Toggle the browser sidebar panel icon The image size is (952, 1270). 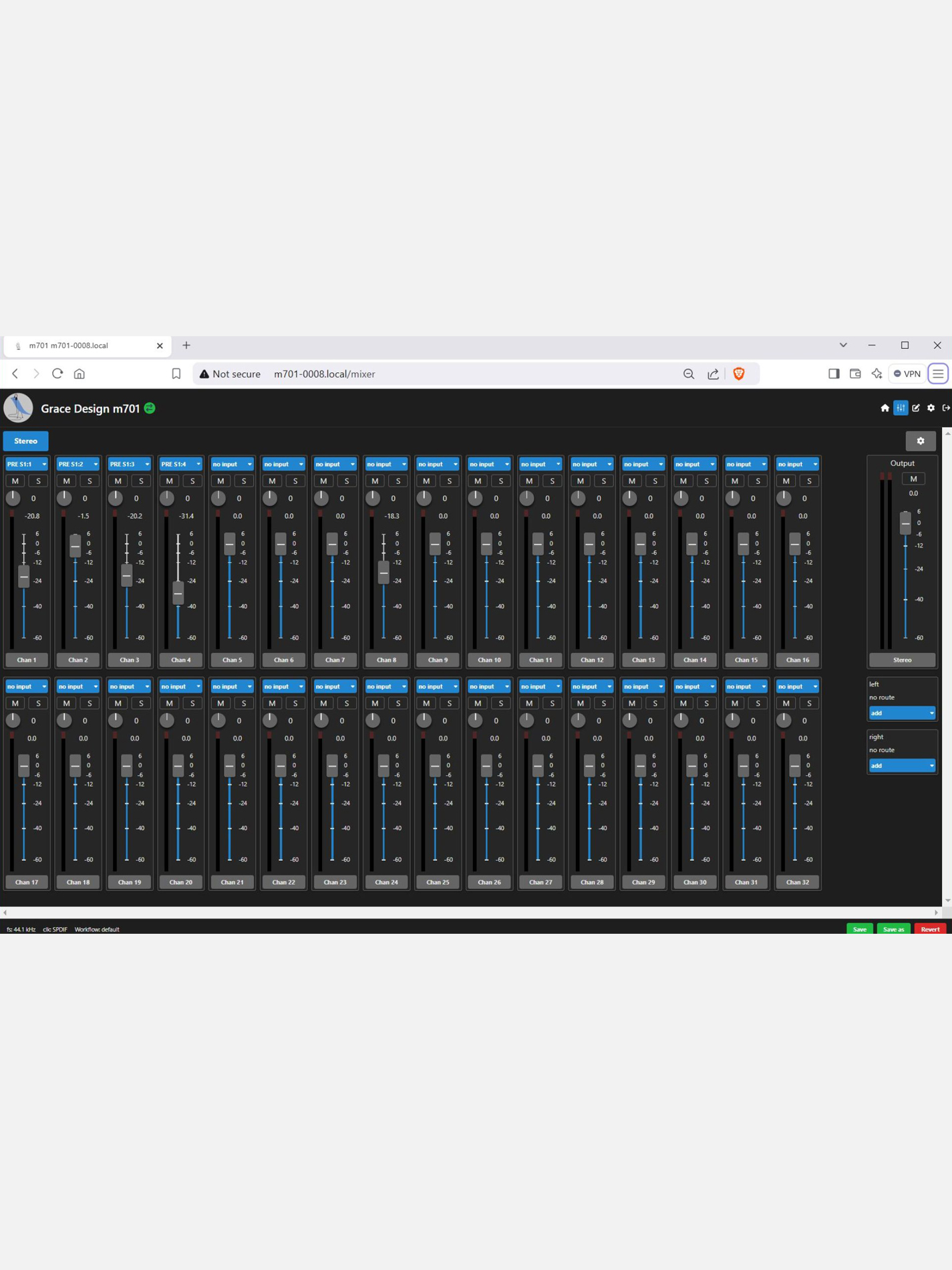pos(834,374)
